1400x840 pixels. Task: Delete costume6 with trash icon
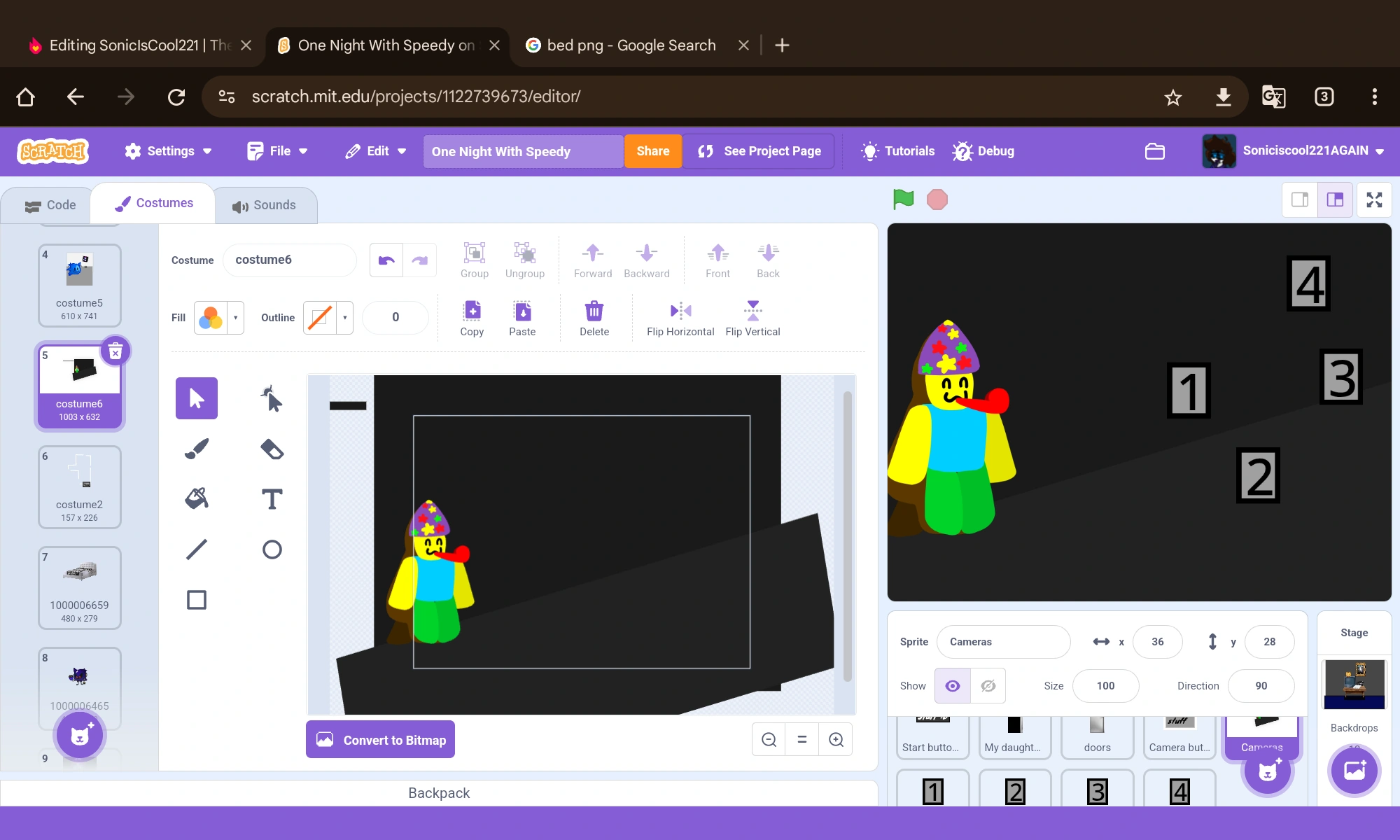(x=115, y=352)
